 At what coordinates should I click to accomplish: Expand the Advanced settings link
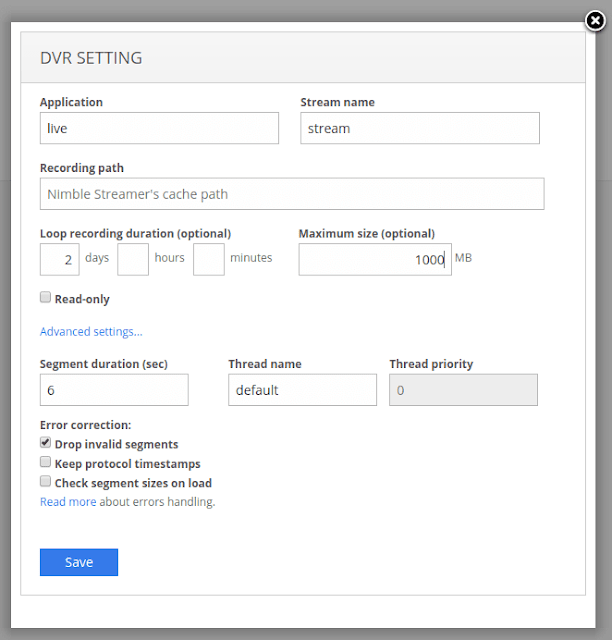pyautogui.click(x=91, y=332)
